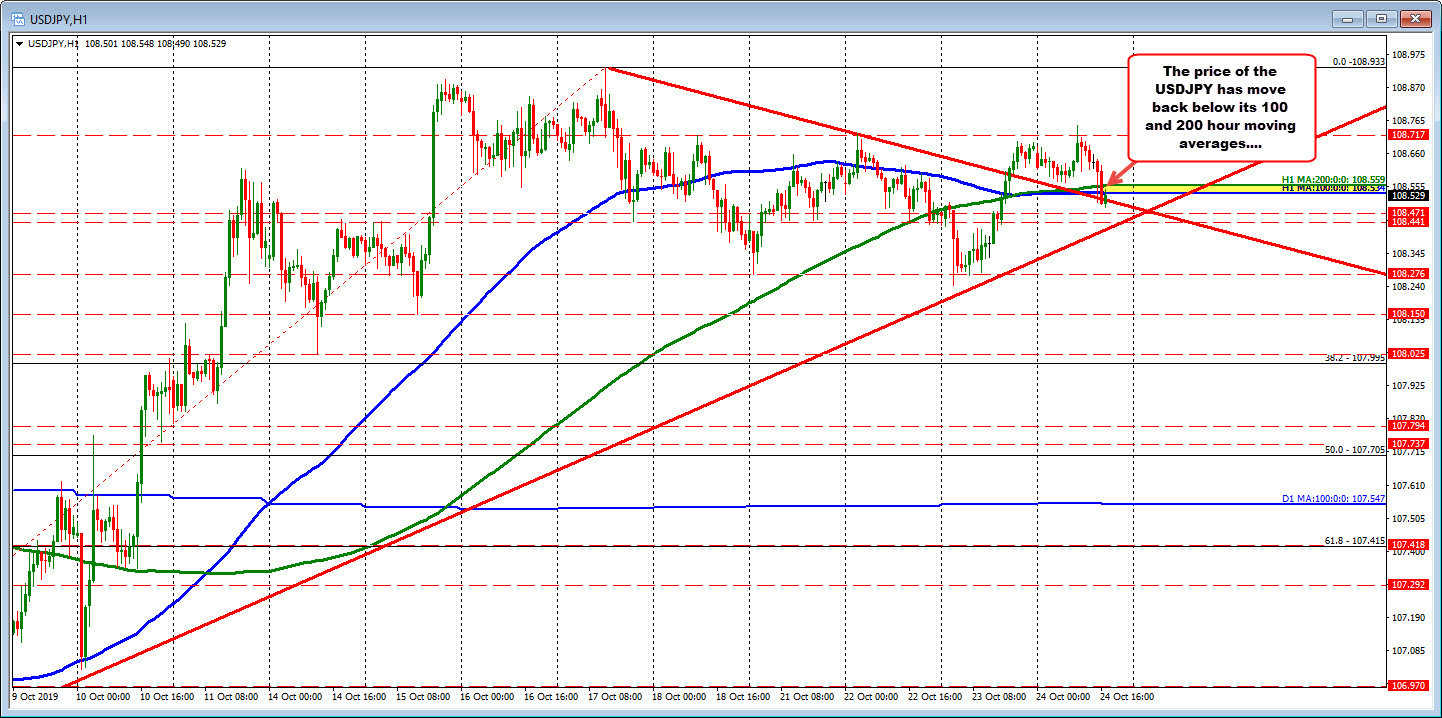Image resolution: width=1442 pixels, height=718 pixels.
Task: Click the 107.292 red price level label
Action: 1408,584
